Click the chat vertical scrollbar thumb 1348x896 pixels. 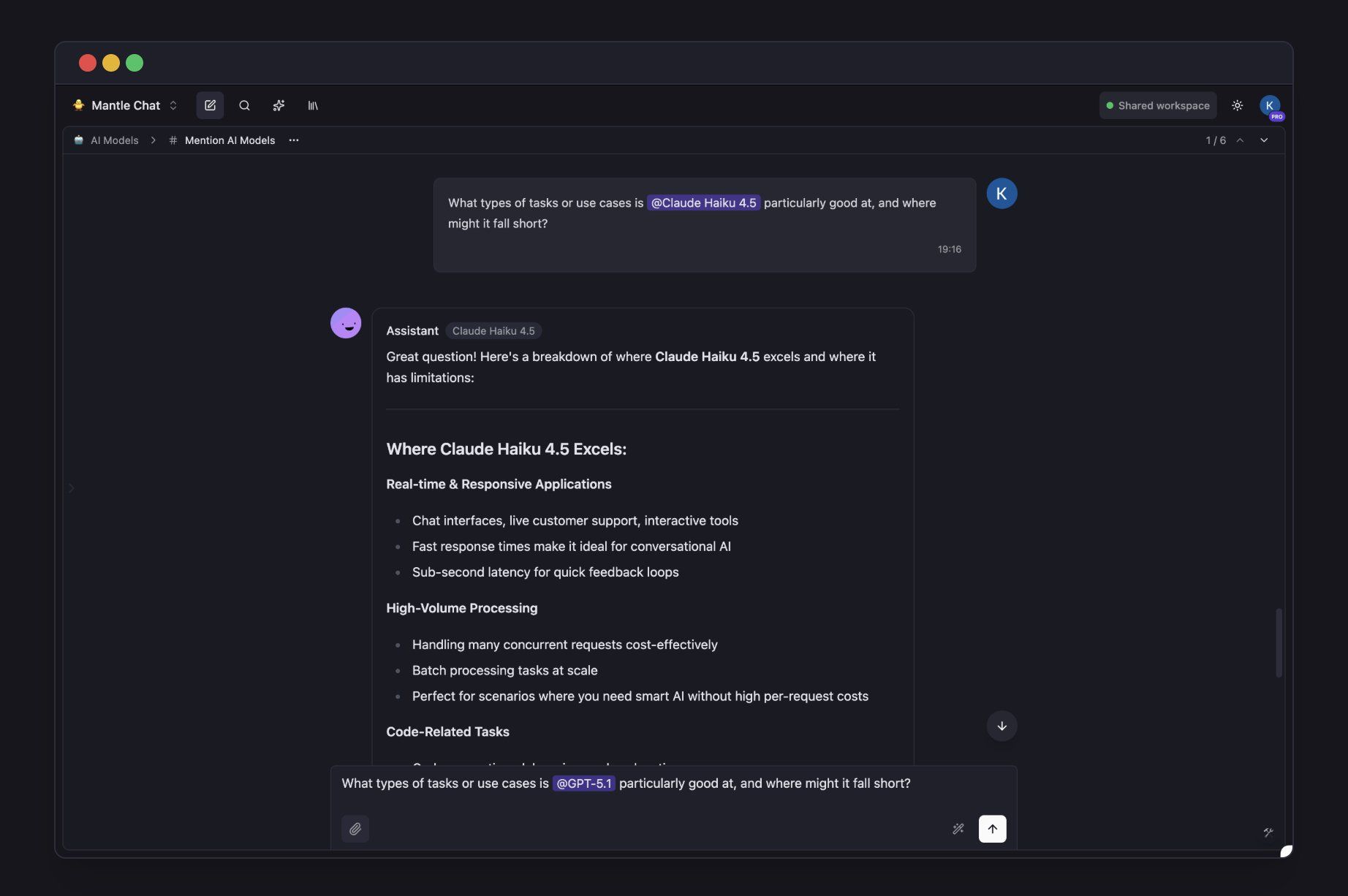(1279, 643)
